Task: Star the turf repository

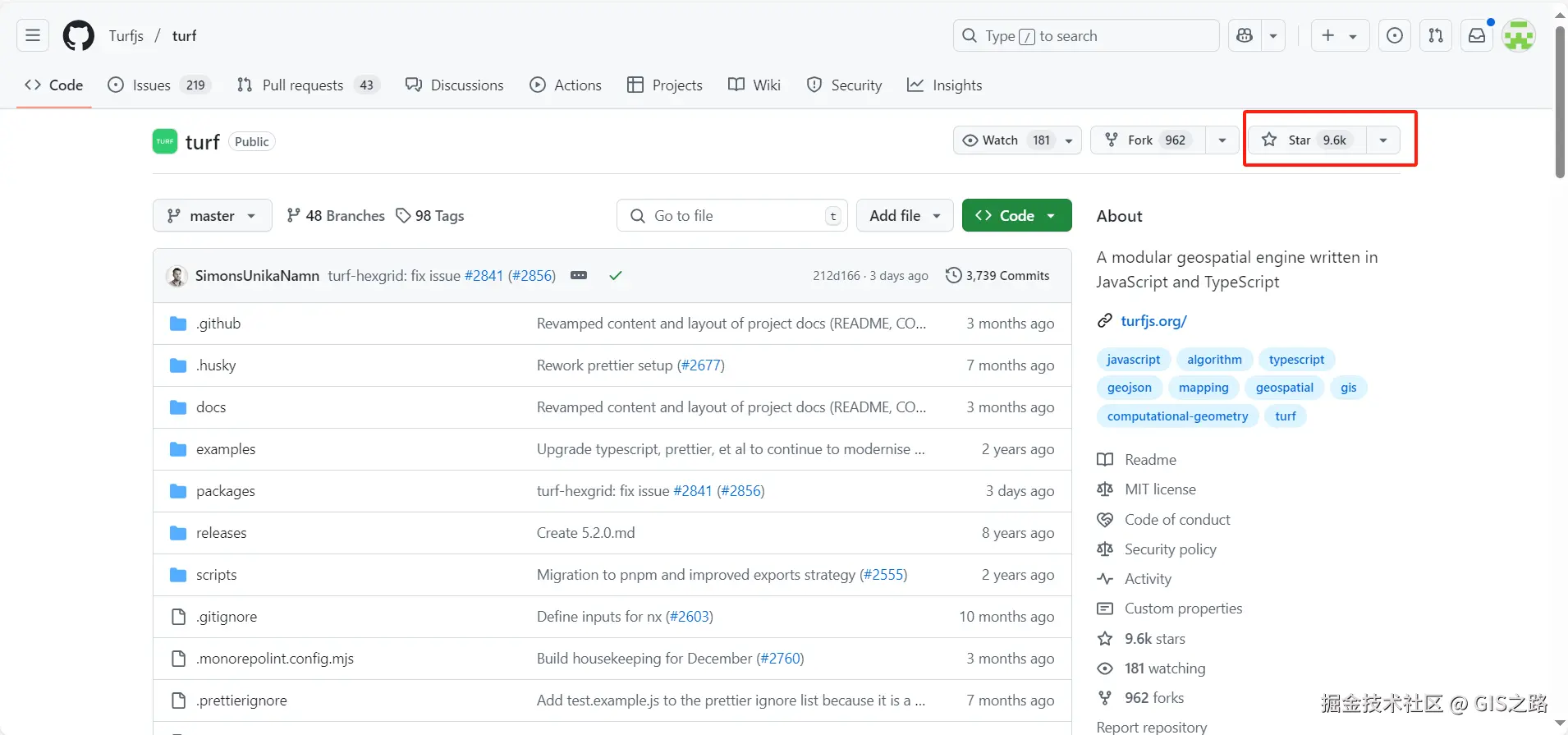Action: click(1306, 140)
